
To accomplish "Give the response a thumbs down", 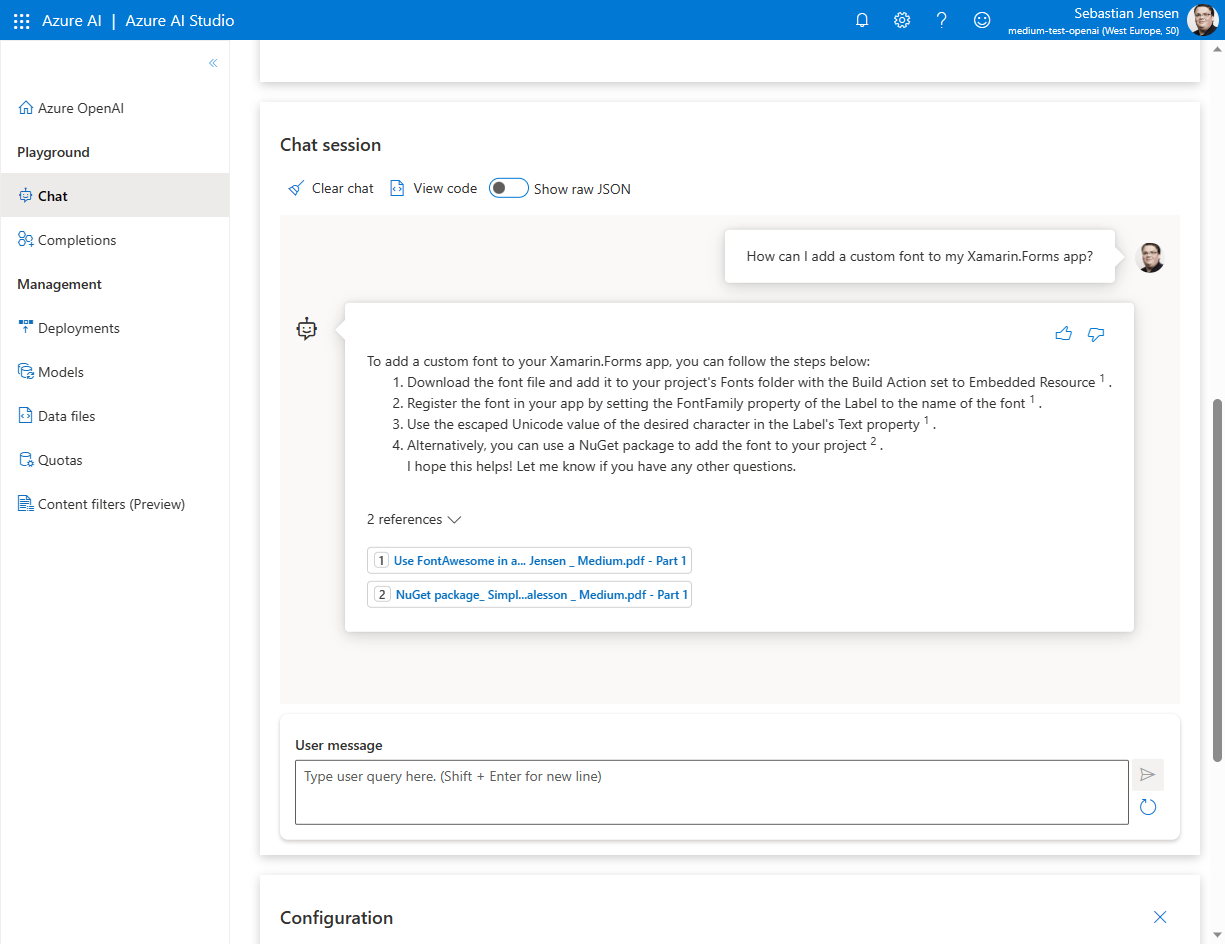I will coord(1096,334).
